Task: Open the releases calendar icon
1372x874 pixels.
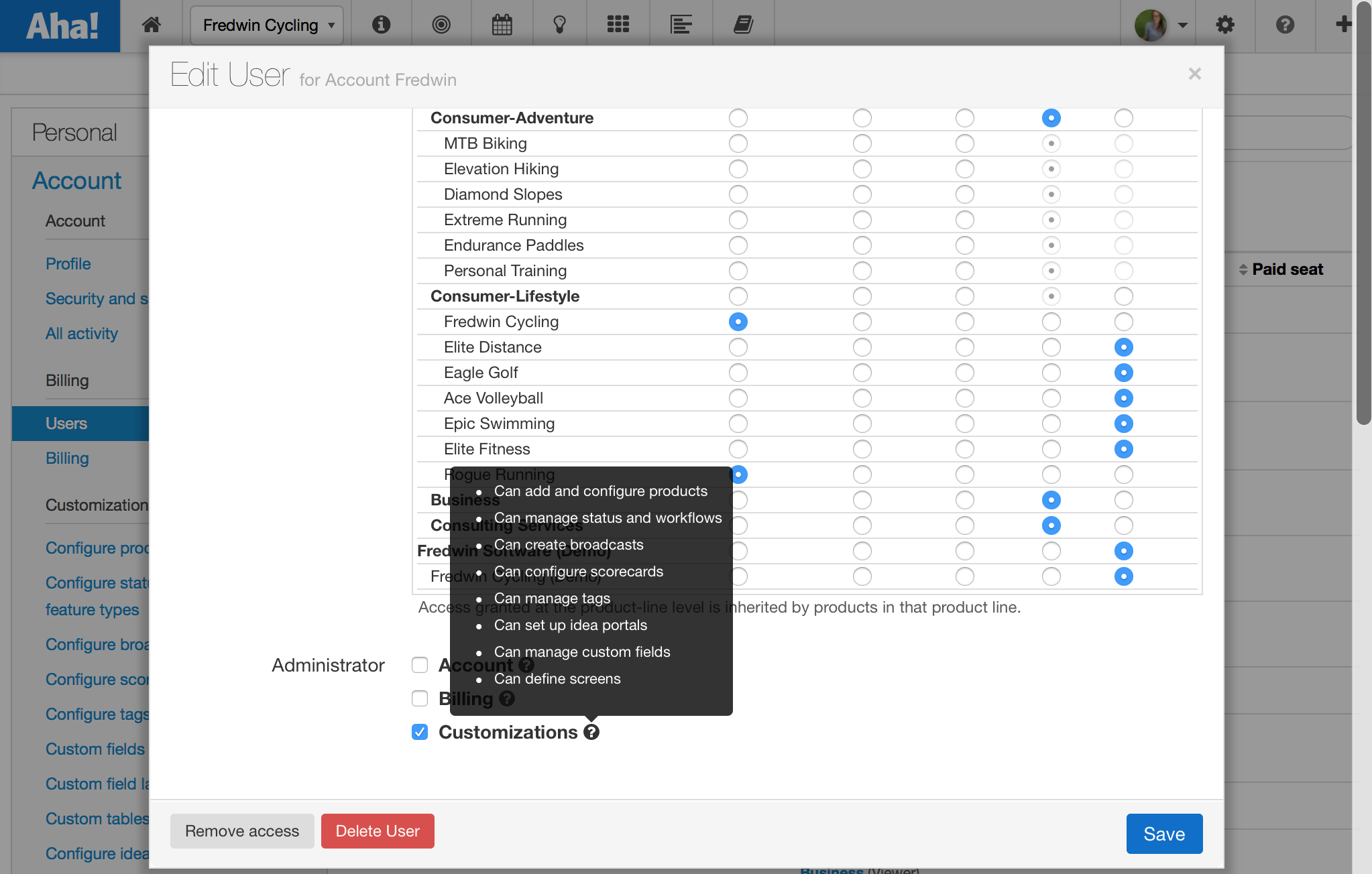Action: pyautogui.click(x=502, y=25)
